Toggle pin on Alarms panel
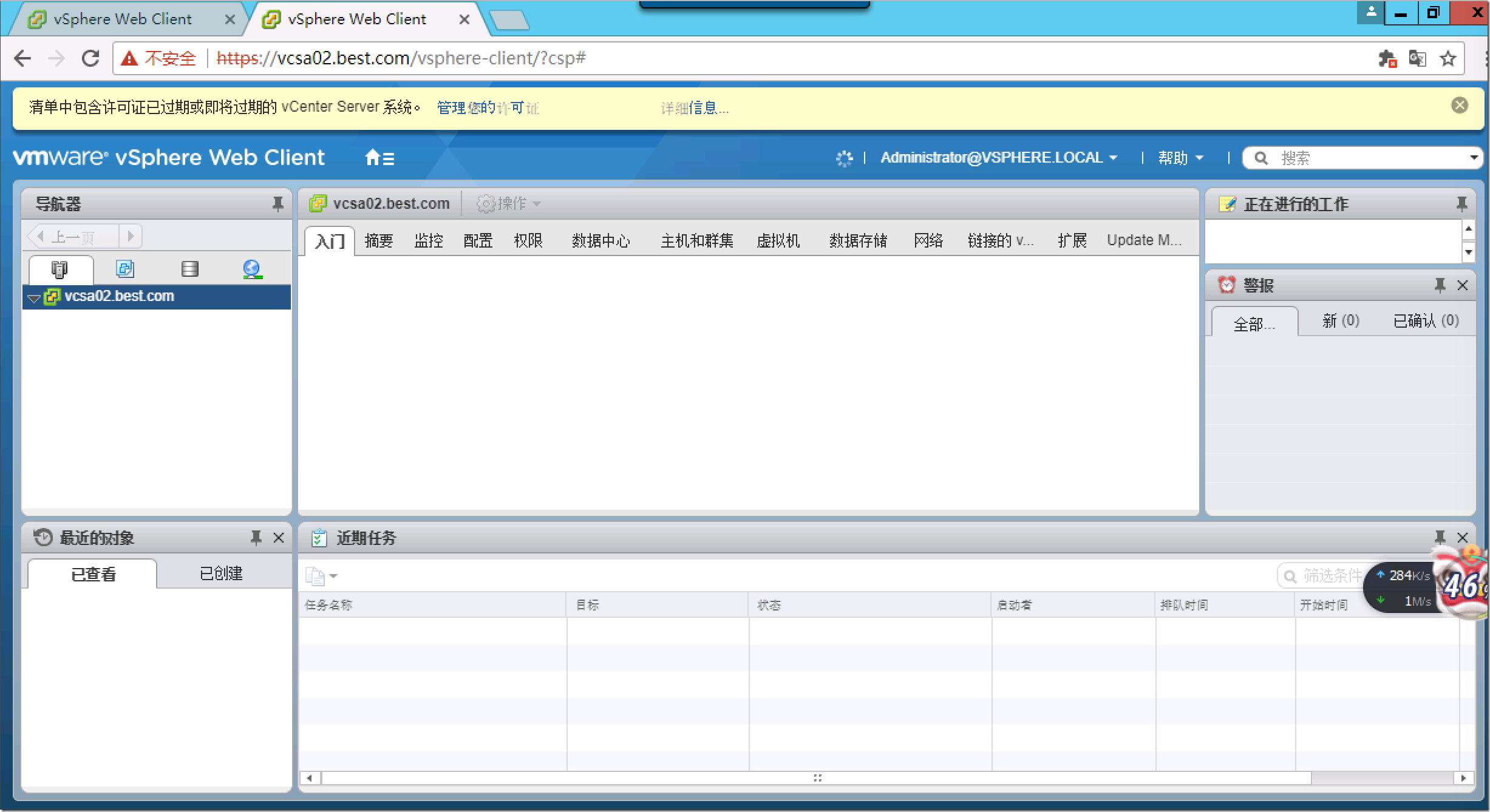 click(x=1440, y=285)
